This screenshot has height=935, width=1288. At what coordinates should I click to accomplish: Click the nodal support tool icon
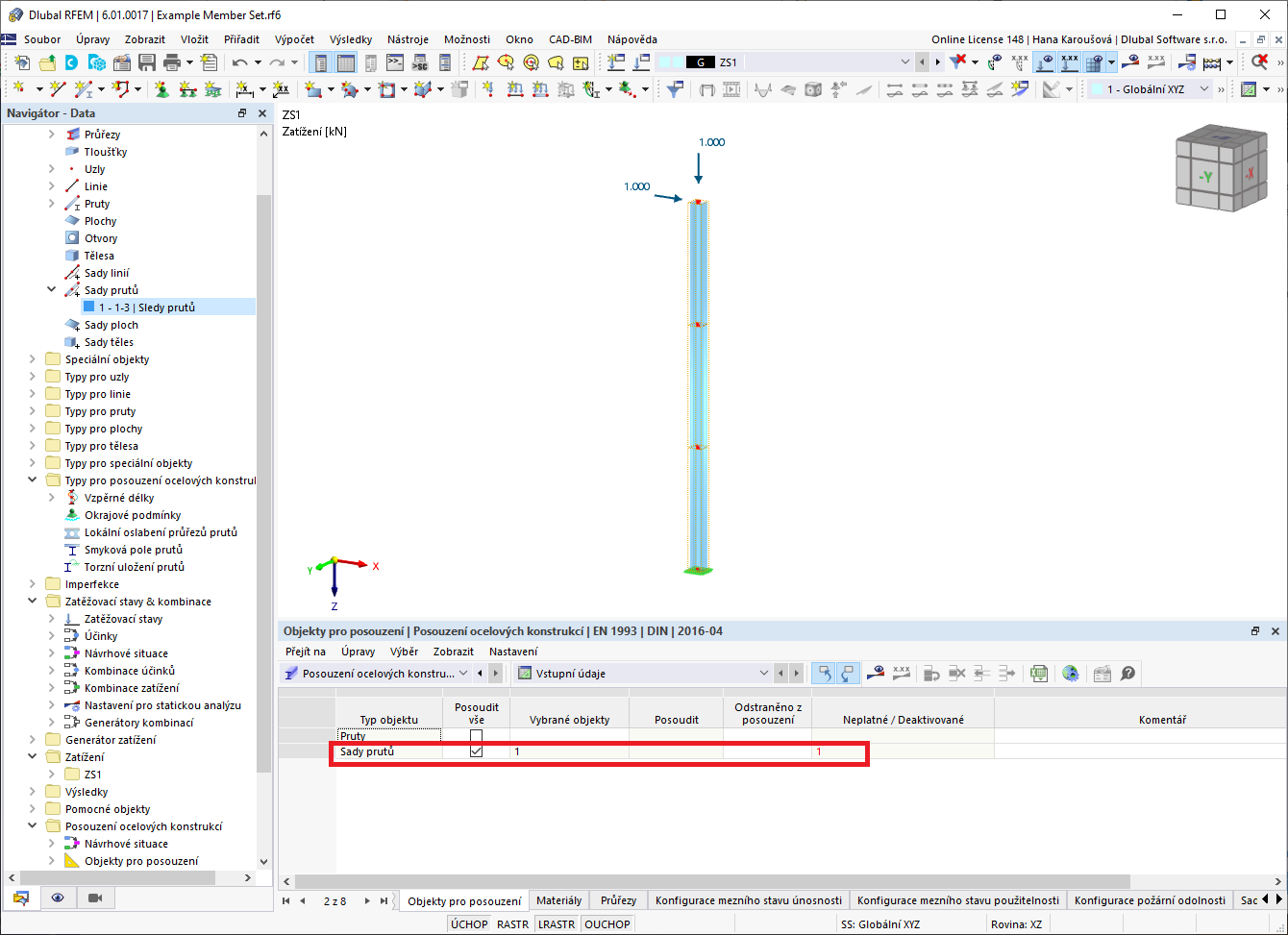161,89
